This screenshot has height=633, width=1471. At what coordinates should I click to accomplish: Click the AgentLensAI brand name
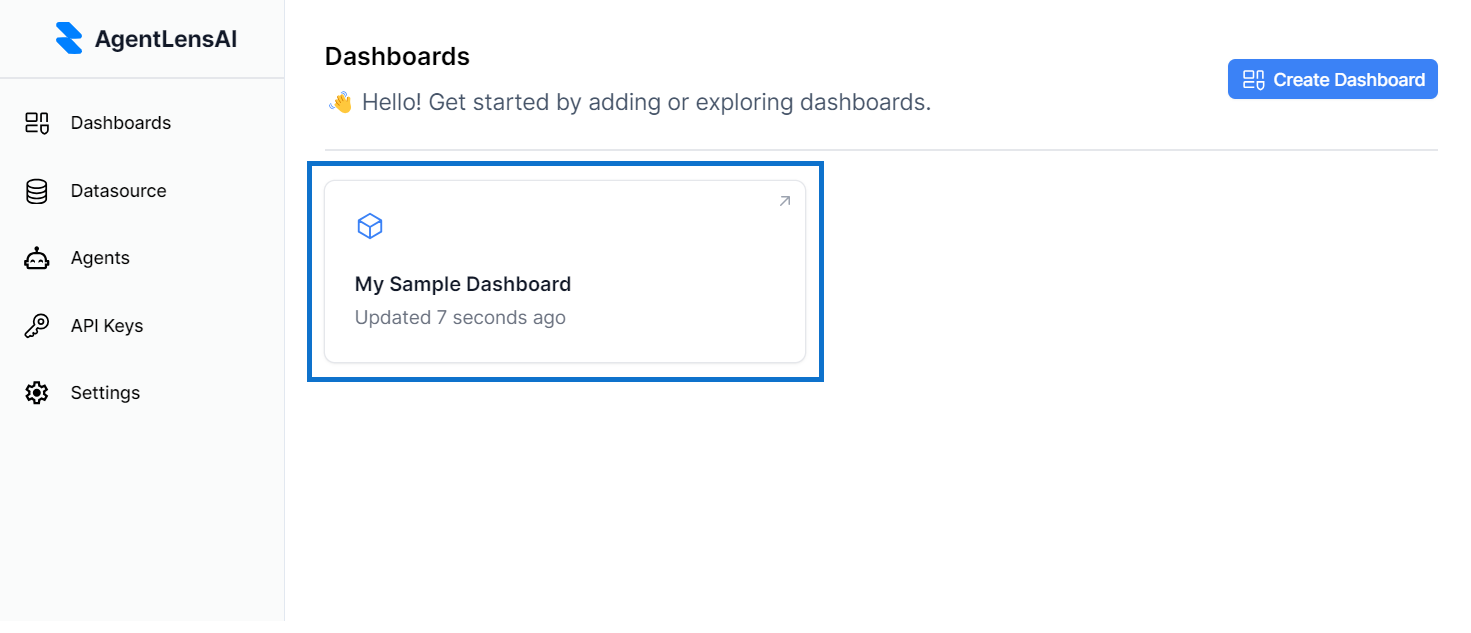click(x=166, y=39)
